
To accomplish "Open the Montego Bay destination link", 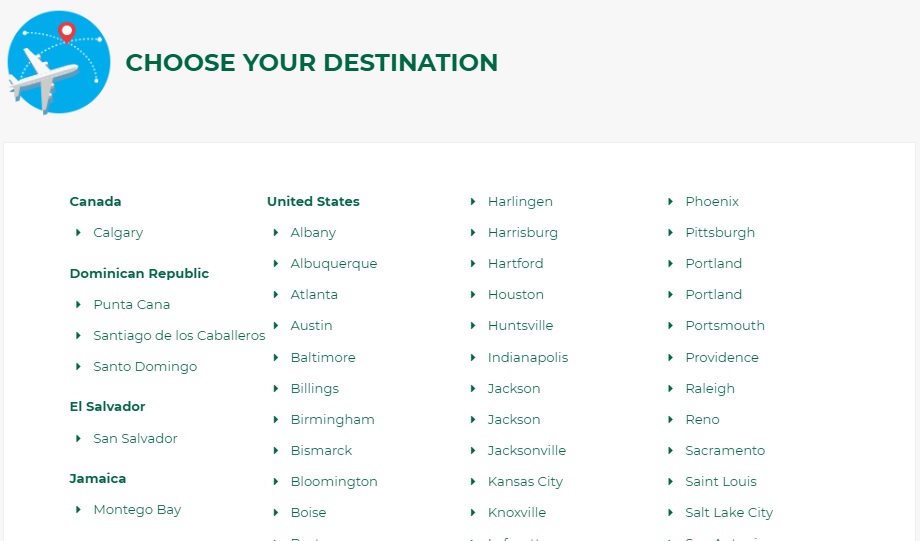I will tap(137, 510).
